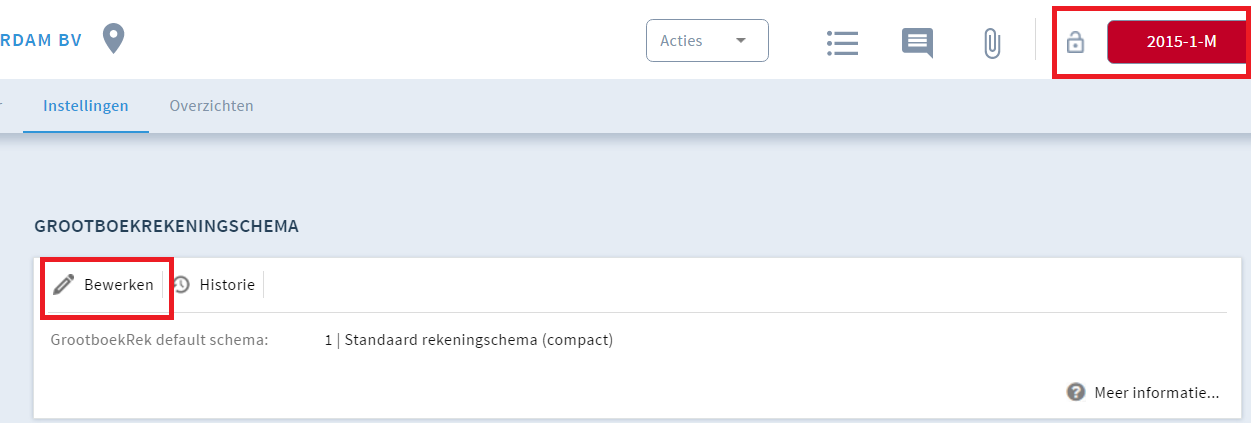Click the paperclip attachments icon

point(991,43)
